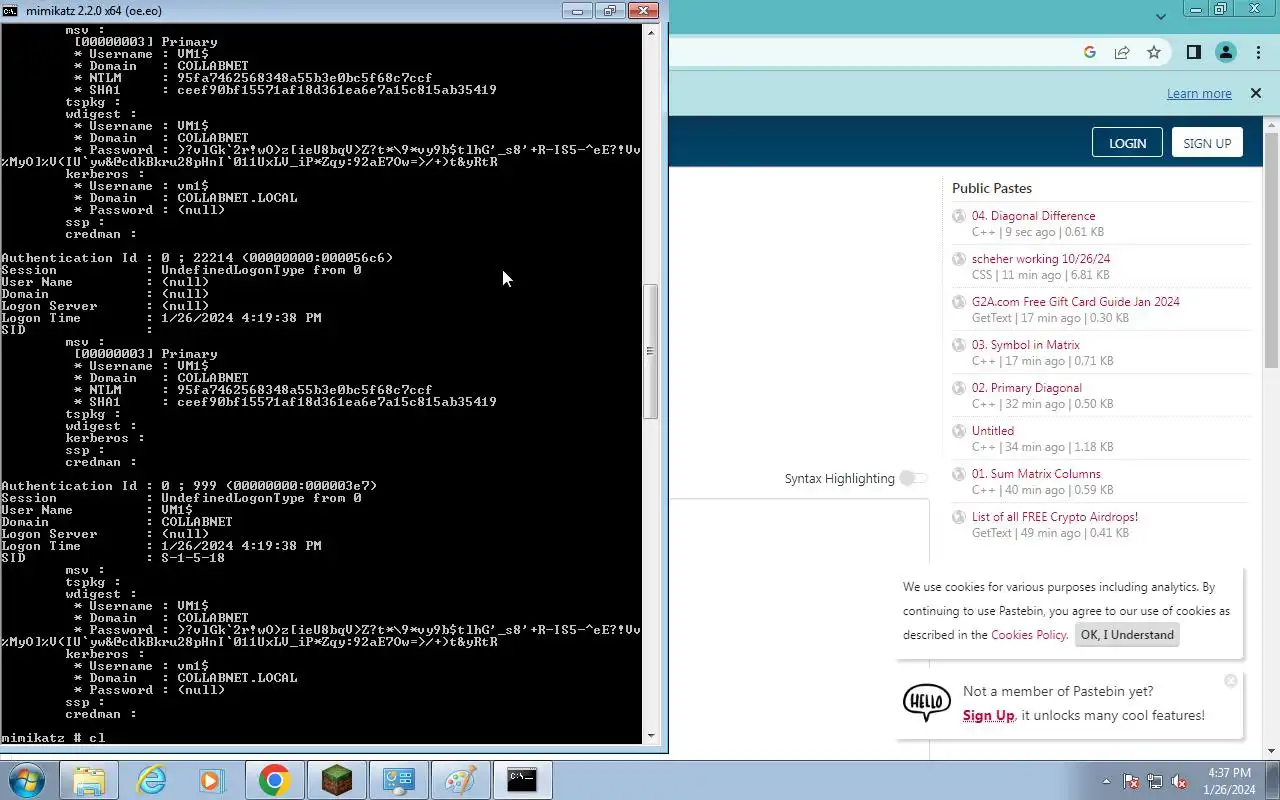Screen dimensions: 1280x800
Task: Click the globe icon beside the Untitled paste
Action: pyautogui.click(x=959, y=431)
